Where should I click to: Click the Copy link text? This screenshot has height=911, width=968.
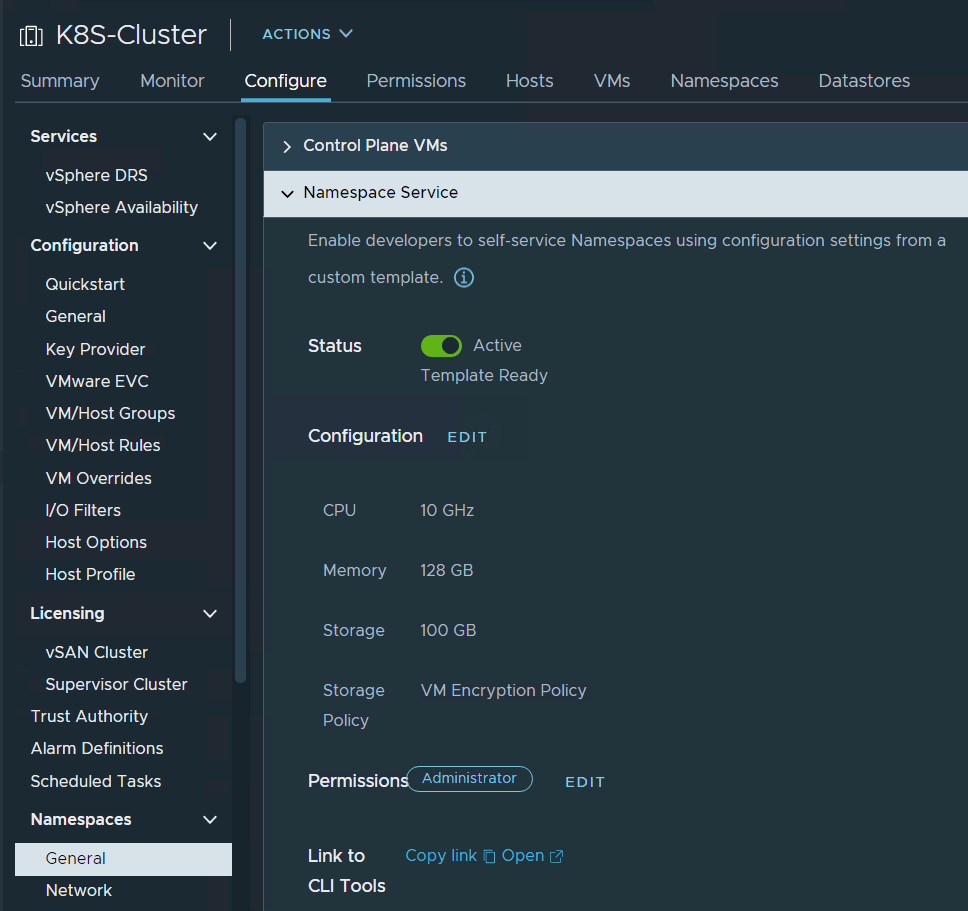pos(441,856)
